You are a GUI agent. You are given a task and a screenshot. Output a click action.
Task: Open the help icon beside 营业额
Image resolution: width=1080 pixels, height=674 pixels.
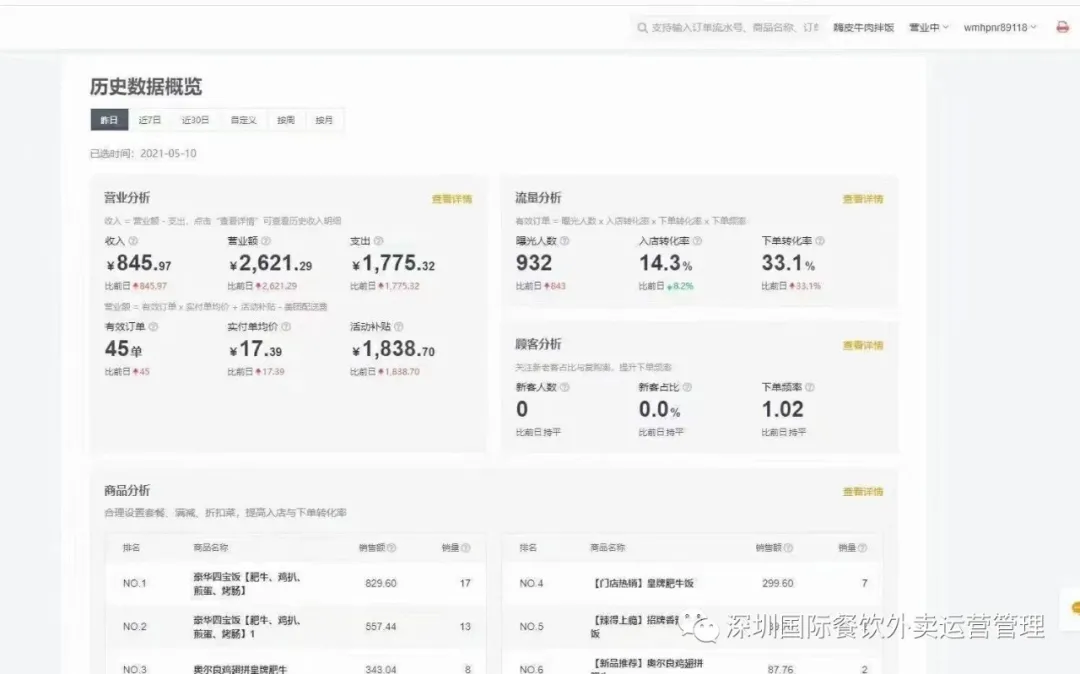coord(266,241)
